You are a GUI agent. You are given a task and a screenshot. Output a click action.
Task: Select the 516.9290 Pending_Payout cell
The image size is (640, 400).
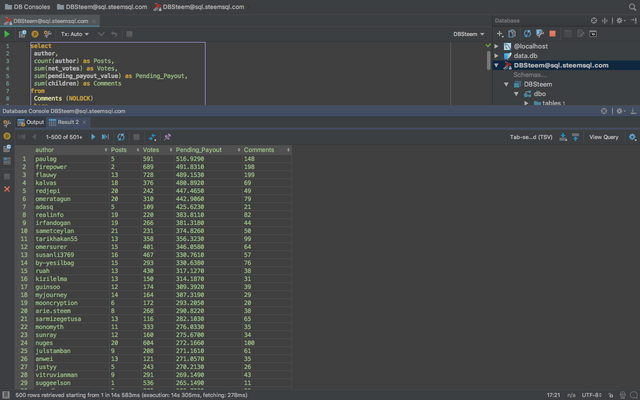pos(208,159)
